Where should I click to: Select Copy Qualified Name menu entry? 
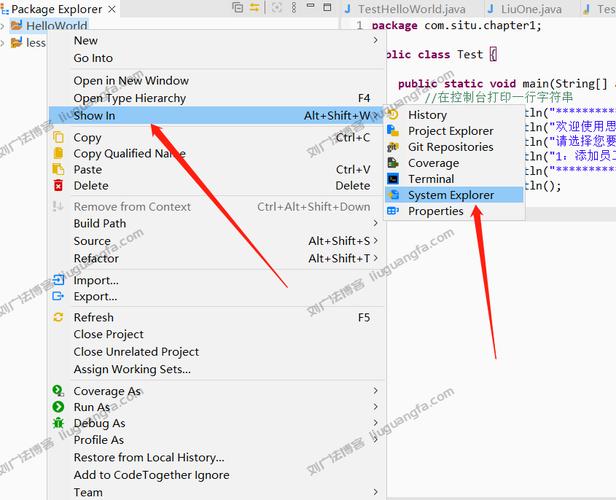click(129, 153)
